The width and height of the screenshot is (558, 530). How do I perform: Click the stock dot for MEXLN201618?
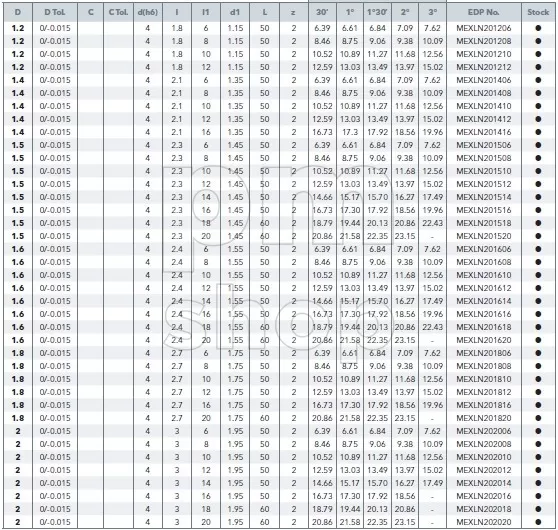pyautogui.click(x=538, y=327)
